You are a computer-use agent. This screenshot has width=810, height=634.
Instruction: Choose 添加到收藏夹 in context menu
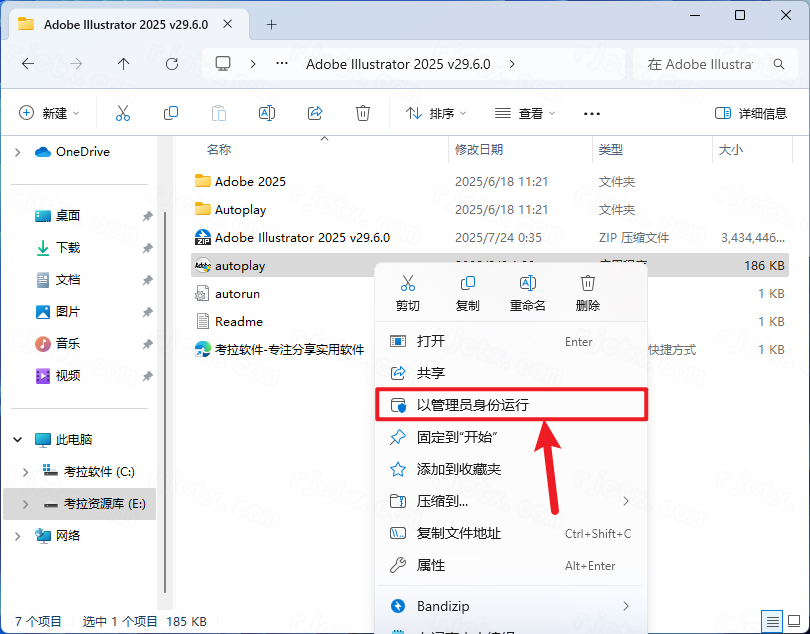tap(511, 469)
